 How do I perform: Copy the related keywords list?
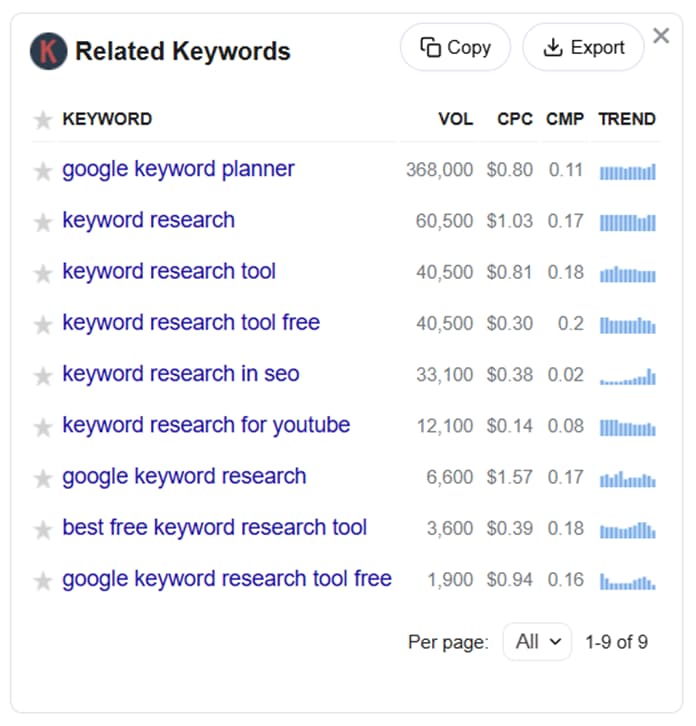coord(455,47)
